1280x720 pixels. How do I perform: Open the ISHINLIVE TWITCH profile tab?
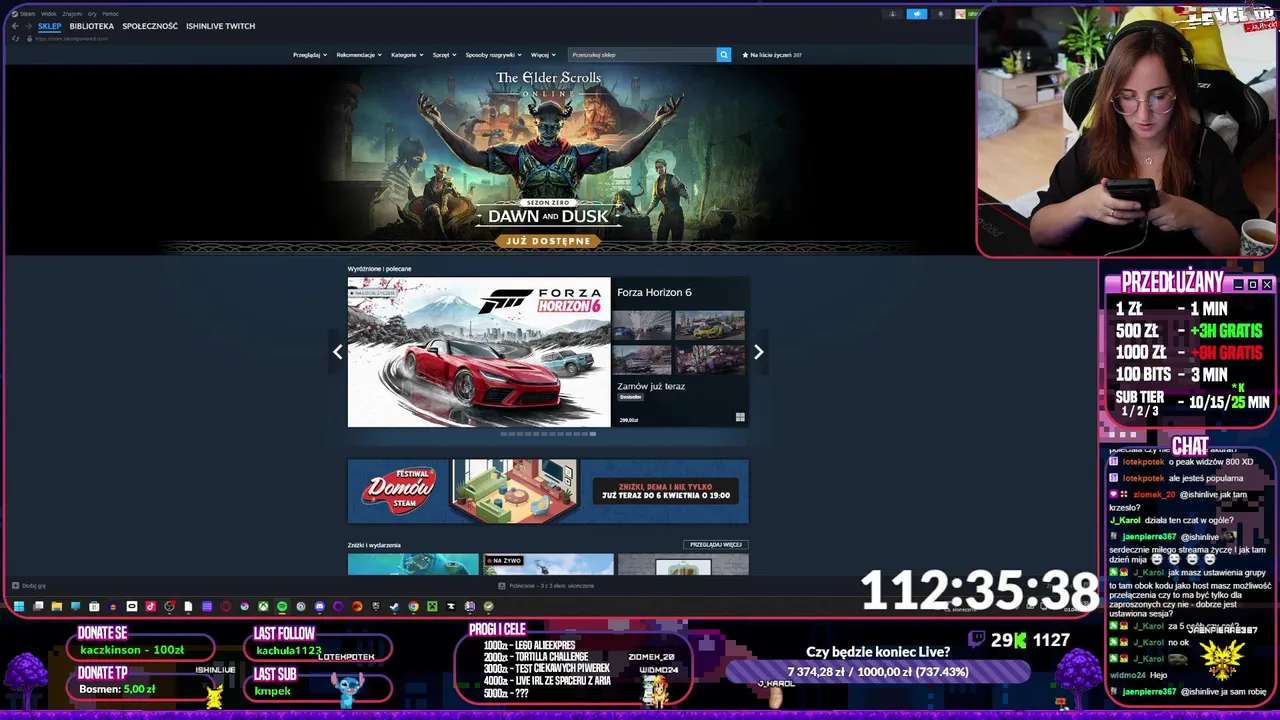(x=220, y=26)
